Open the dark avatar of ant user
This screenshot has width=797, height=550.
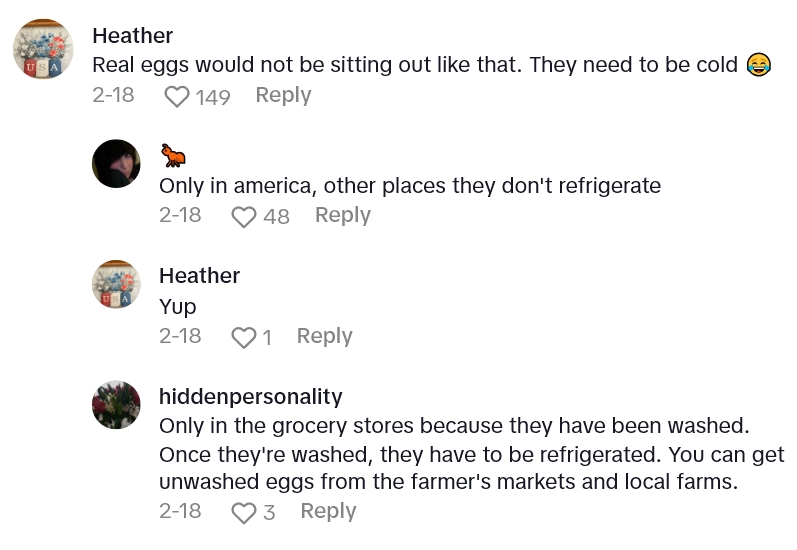[x=116, y=163]
